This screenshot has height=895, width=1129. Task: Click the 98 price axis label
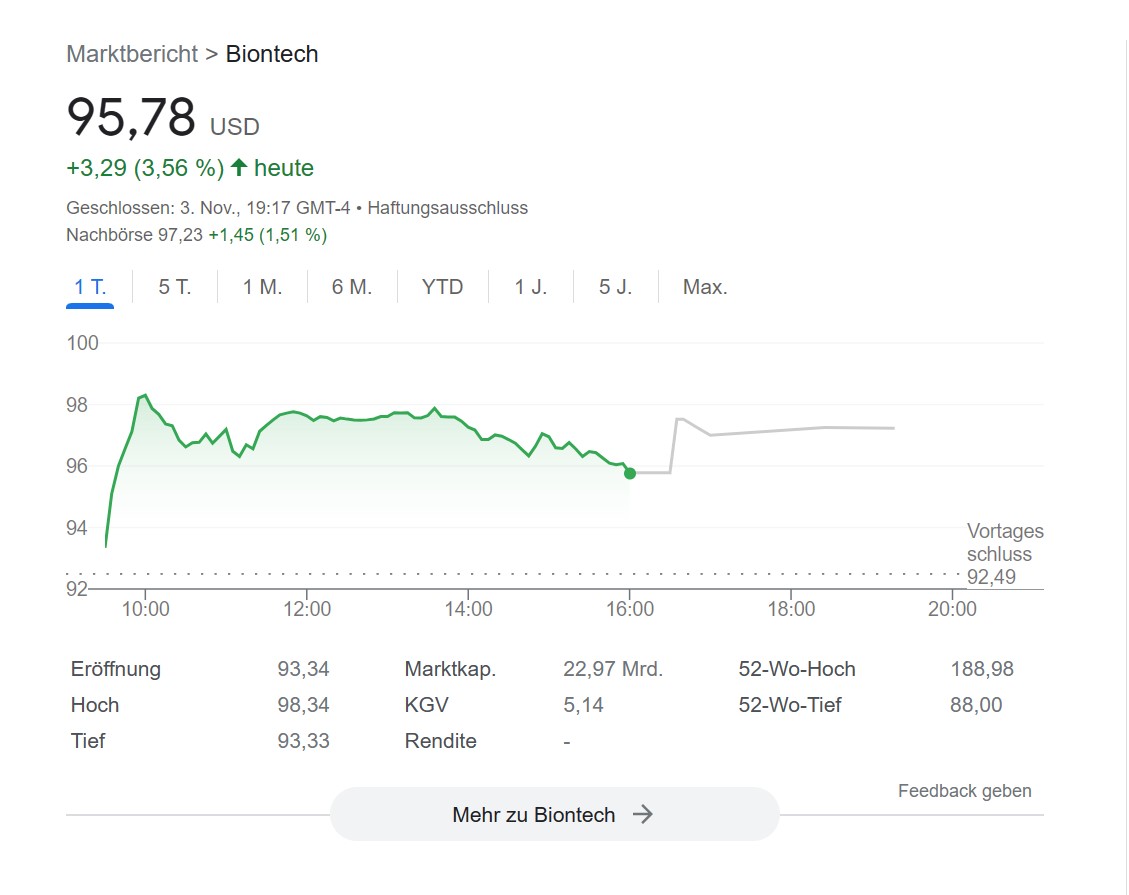coord(77,405)
